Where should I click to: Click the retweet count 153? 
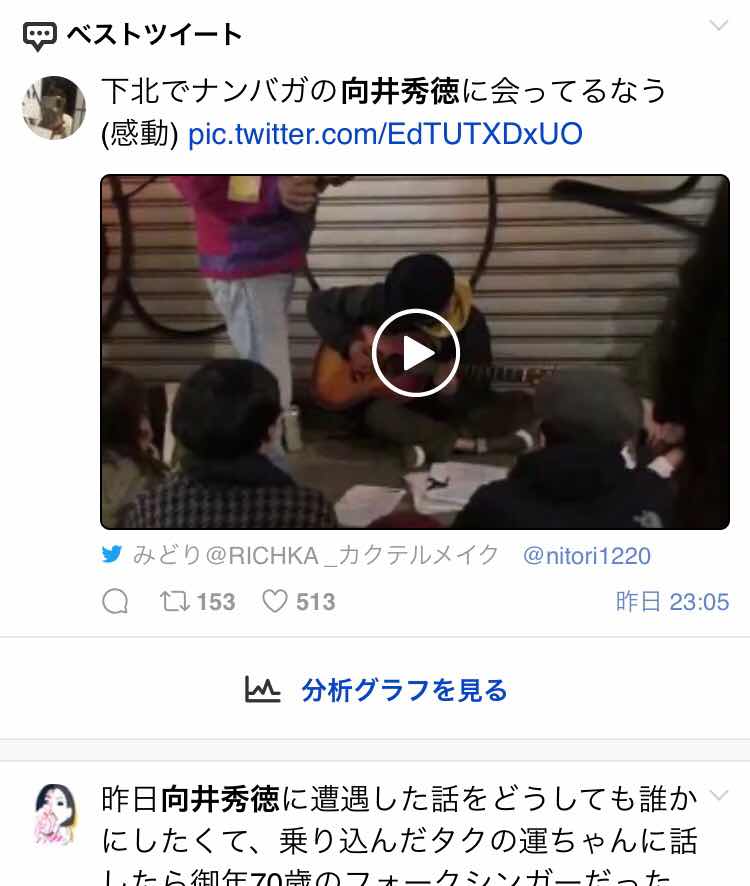coord(216,602)
